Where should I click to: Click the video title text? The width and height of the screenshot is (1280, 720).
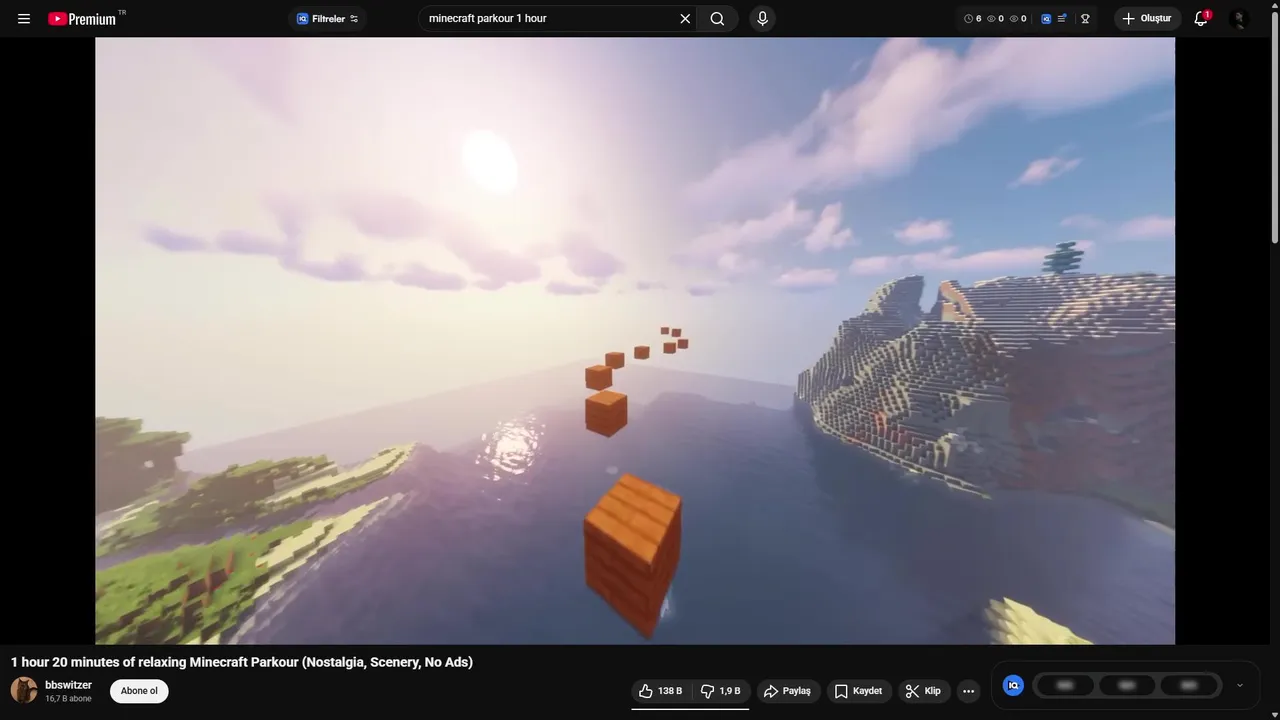pyautogui.click(x=242, y=662)
